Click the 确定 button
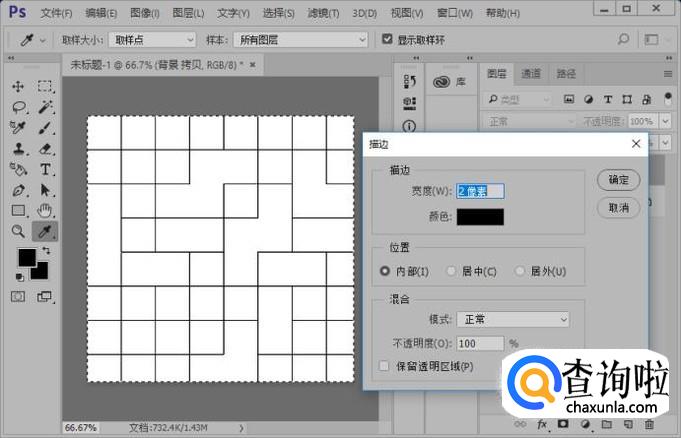The height and width of the screenshot is (438, 681). [618, 180]
